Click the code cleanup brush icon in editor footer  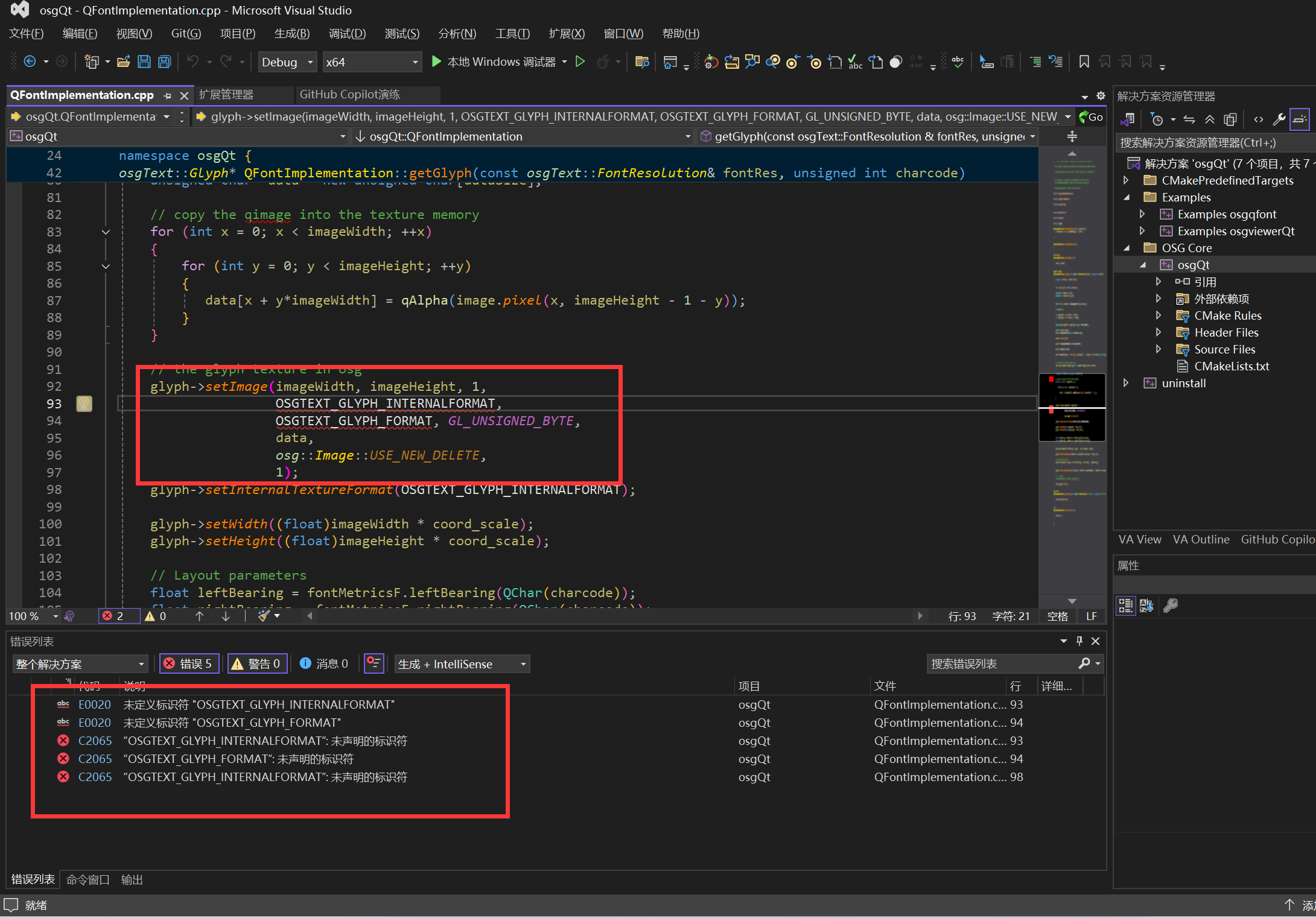264,616
